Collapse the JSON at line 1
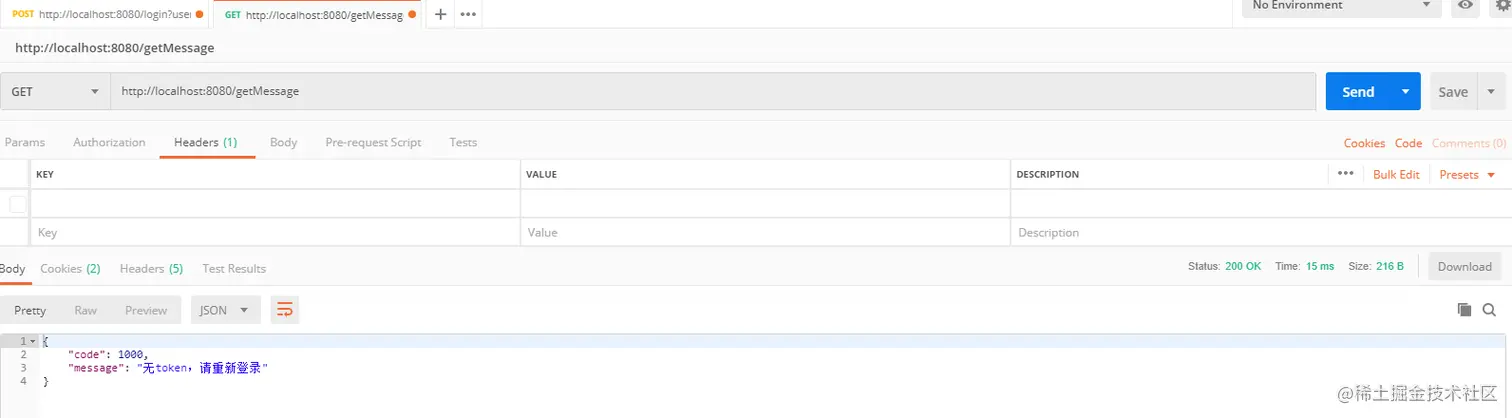 (33, 341)
